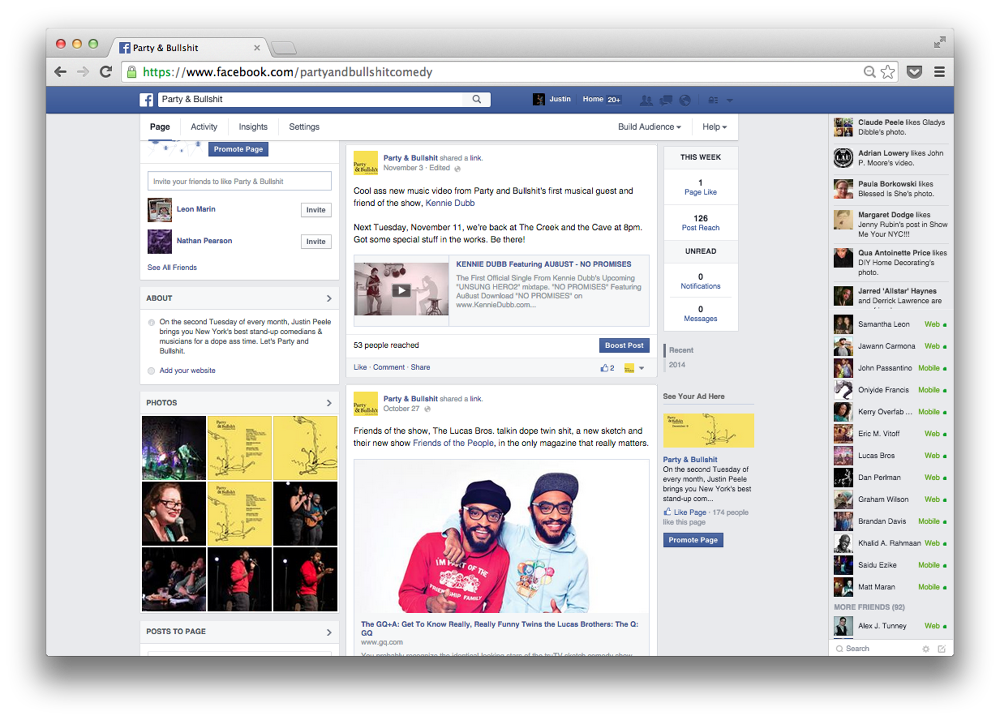This screenshot has height=720, width=1000.
Task: Open Build Audience dropdown
Action: click(x=649, y=127)
